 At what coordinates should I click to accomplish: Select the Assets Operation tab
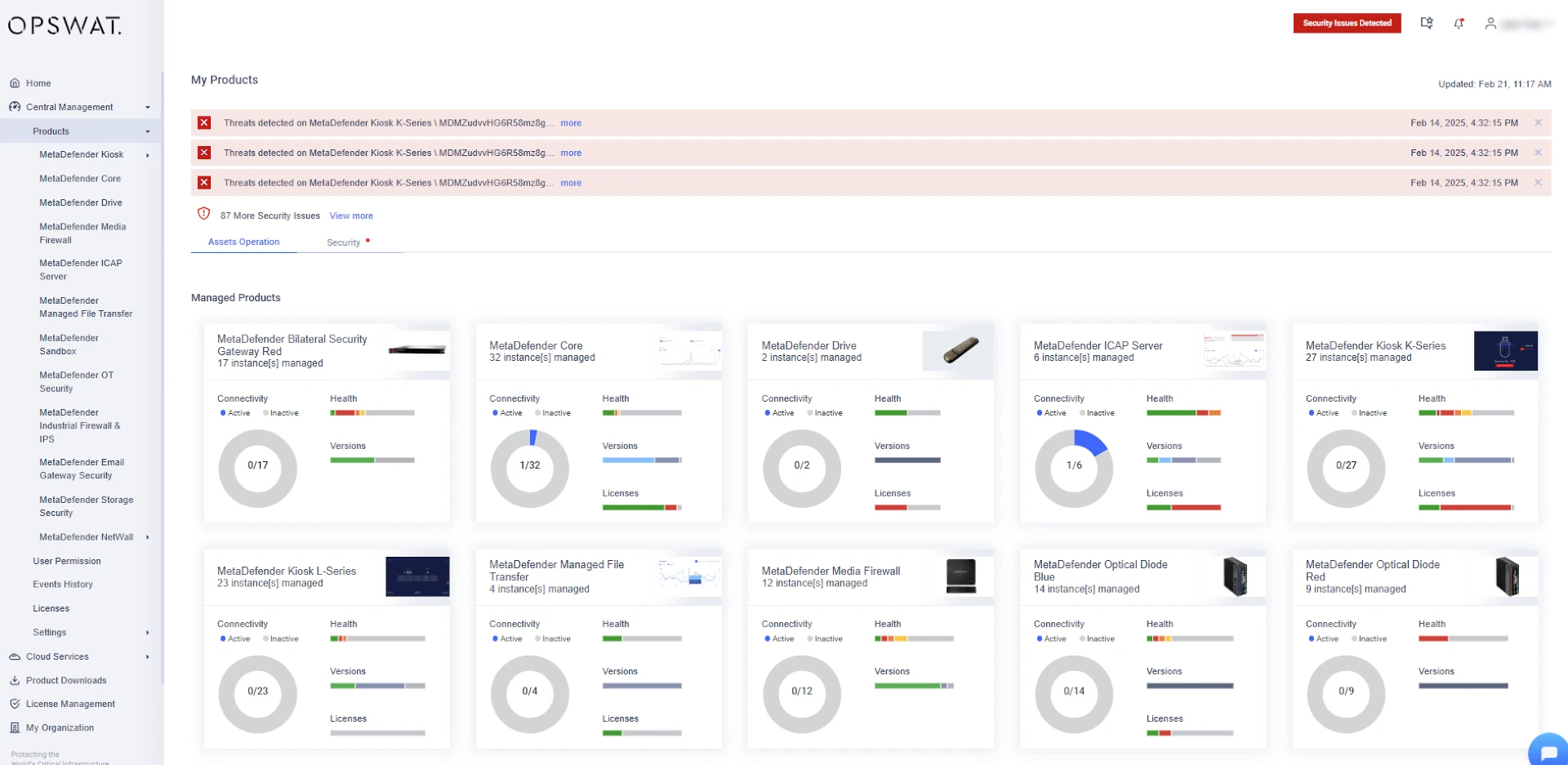243,242
